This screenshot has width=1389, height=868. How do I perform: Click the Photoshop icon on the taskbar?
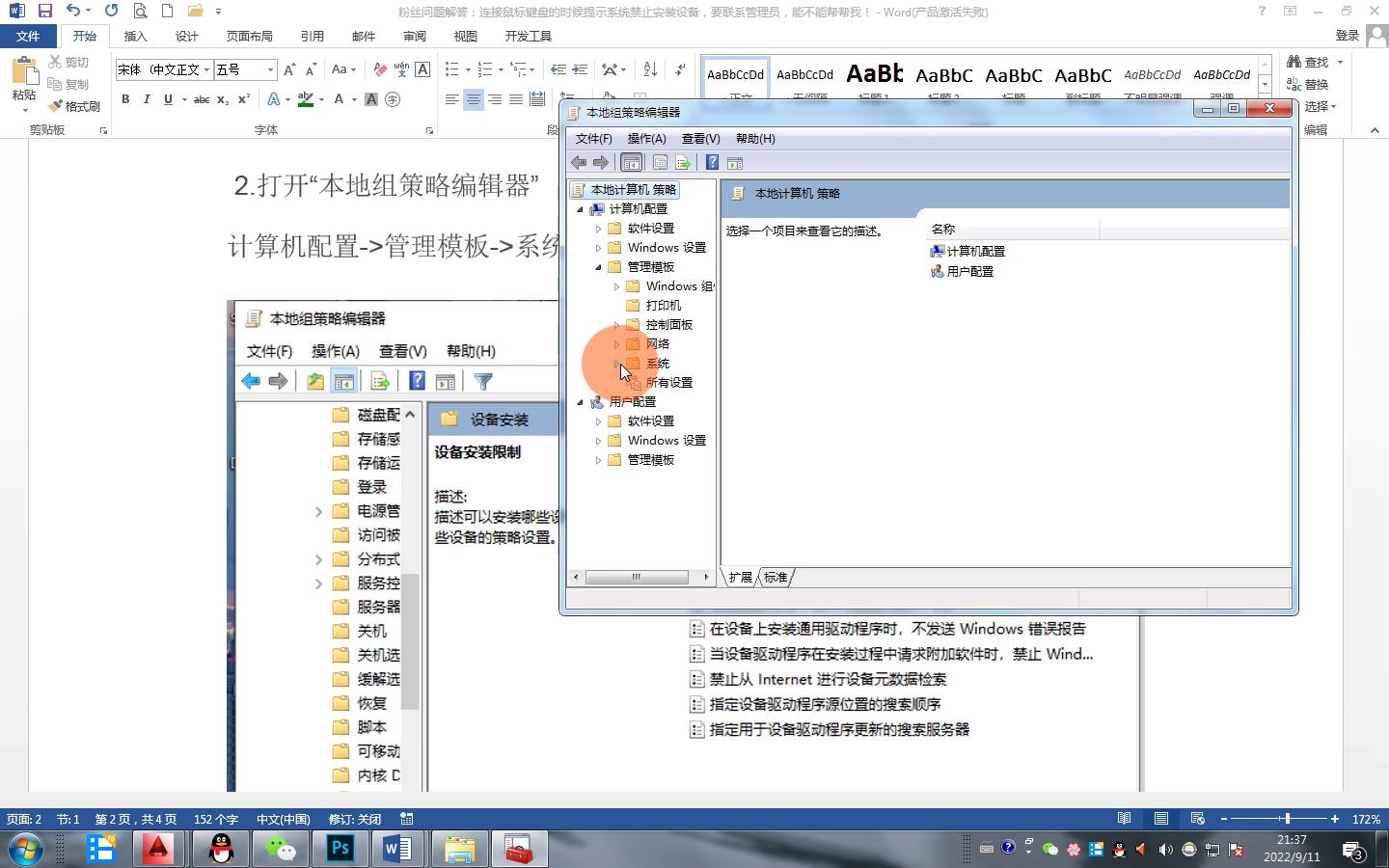[x=340, y=850]
